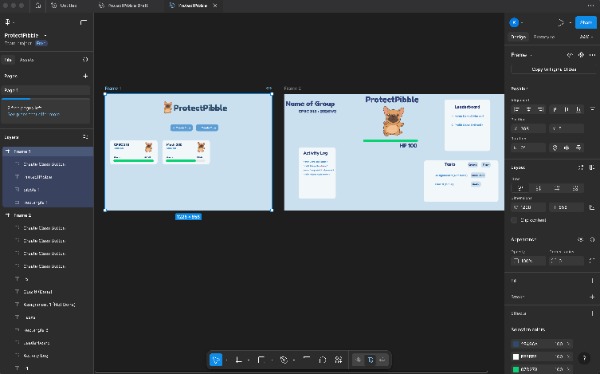This screenshot has width=600, height=374.
Task: Collapse the left sidebar panel
Action: click(x=83, y=22)
